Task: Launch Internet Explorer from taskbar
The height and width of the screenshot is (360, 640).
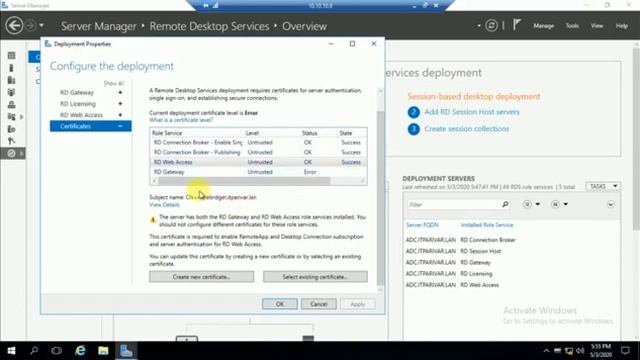Action: [x=80, y=351]
